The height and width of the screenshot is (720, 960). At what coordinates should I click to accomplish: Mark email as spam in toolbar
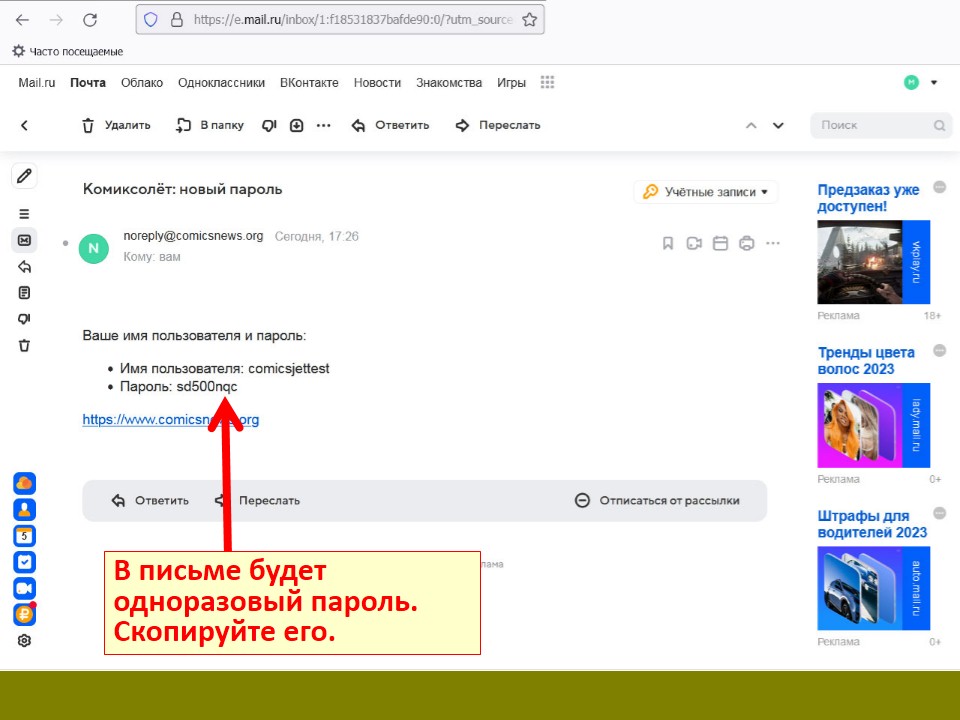click(x=269, y=126)
